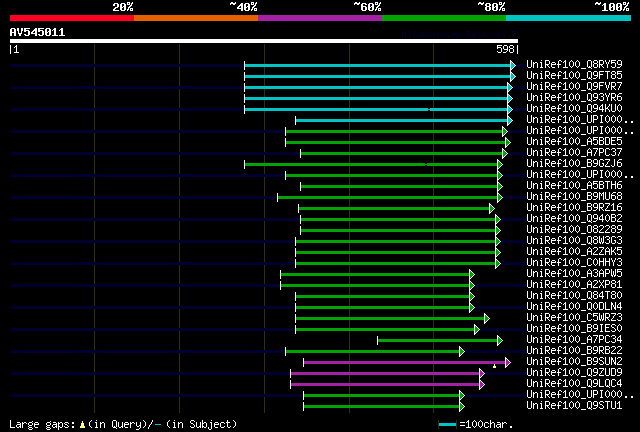
Task: Click the green alignment bar for UniRef100_B9RZ16
Action: click(394, 209)
